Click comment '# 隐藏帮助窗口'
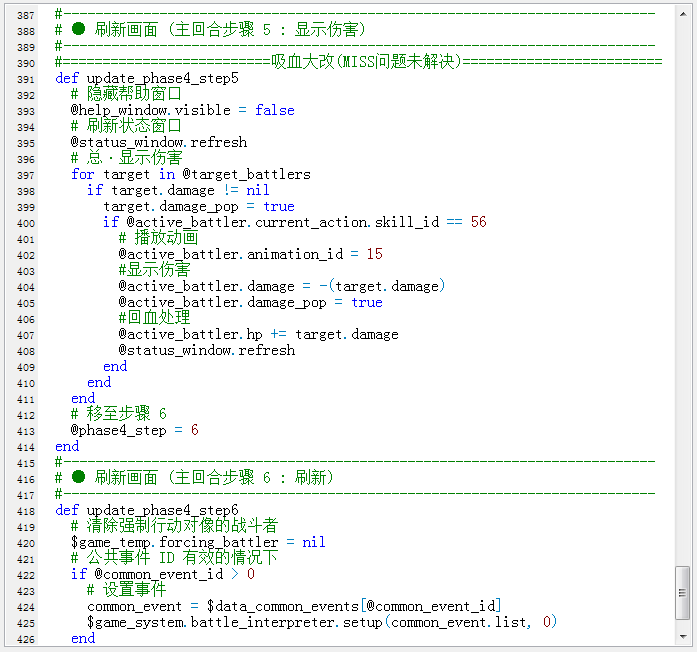697x652 pixels. [x=126, y=94]
